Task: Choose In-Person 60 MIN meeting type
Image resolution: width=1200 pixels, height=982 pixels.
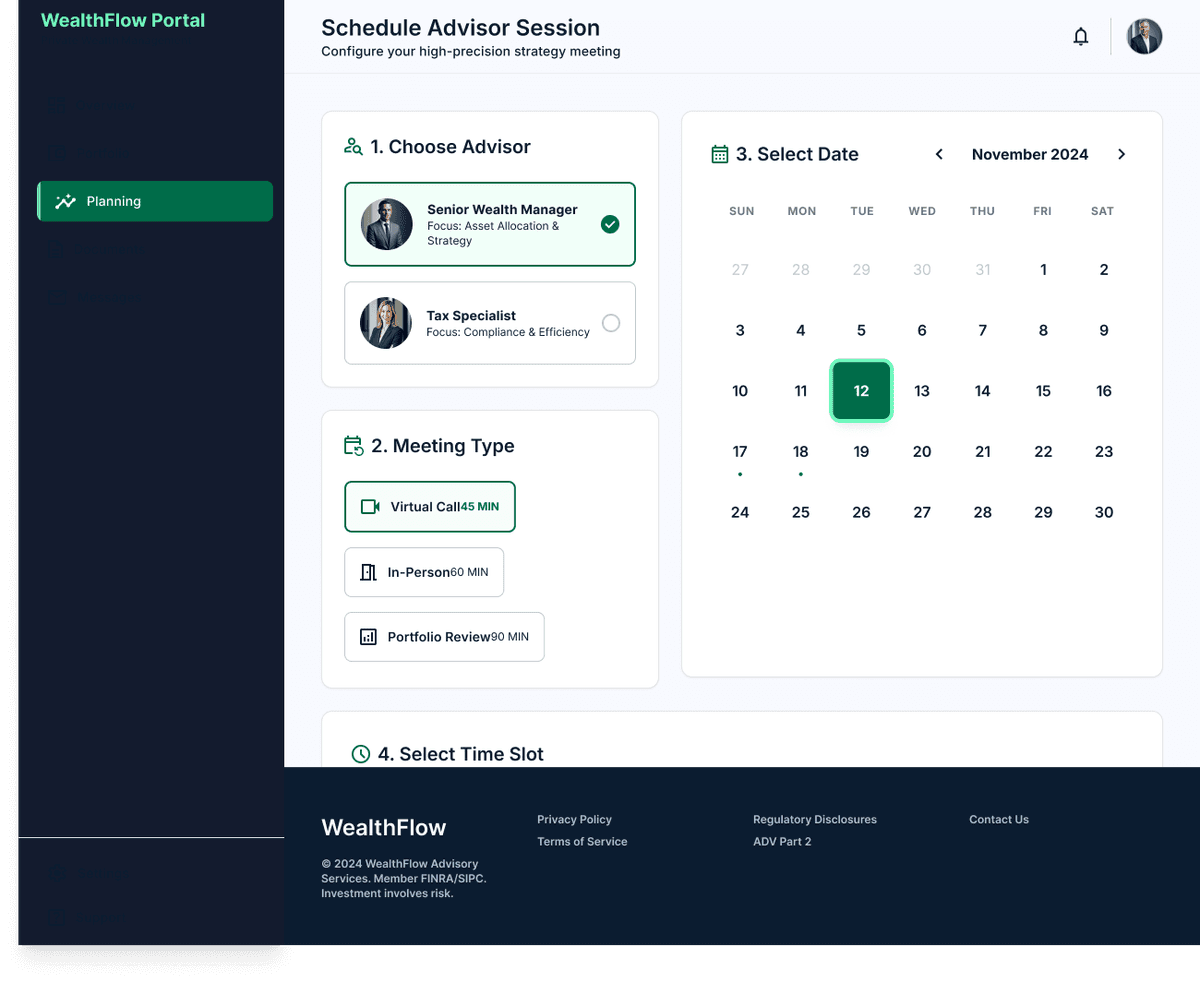Action: [x=424, y=572]
